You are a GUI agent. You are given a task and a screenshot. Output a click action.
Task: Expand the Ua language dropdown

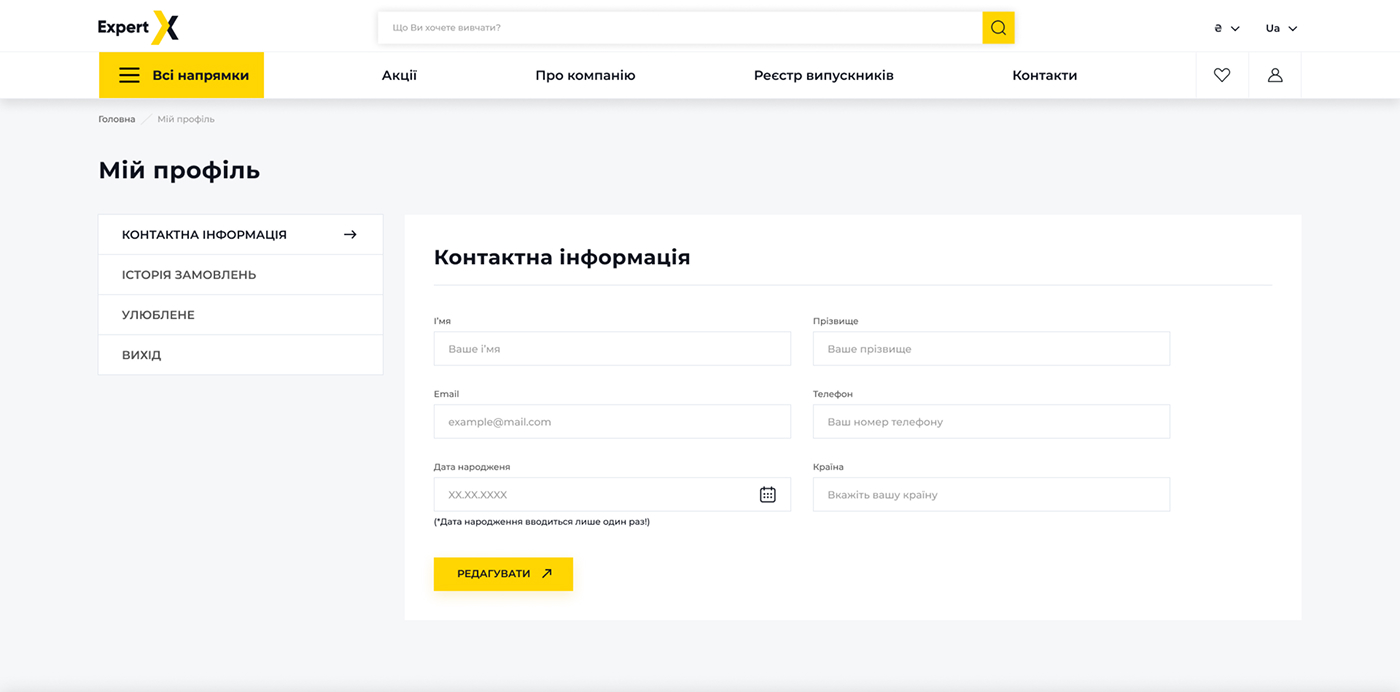pyautogui.click(x=1281, y=28)
